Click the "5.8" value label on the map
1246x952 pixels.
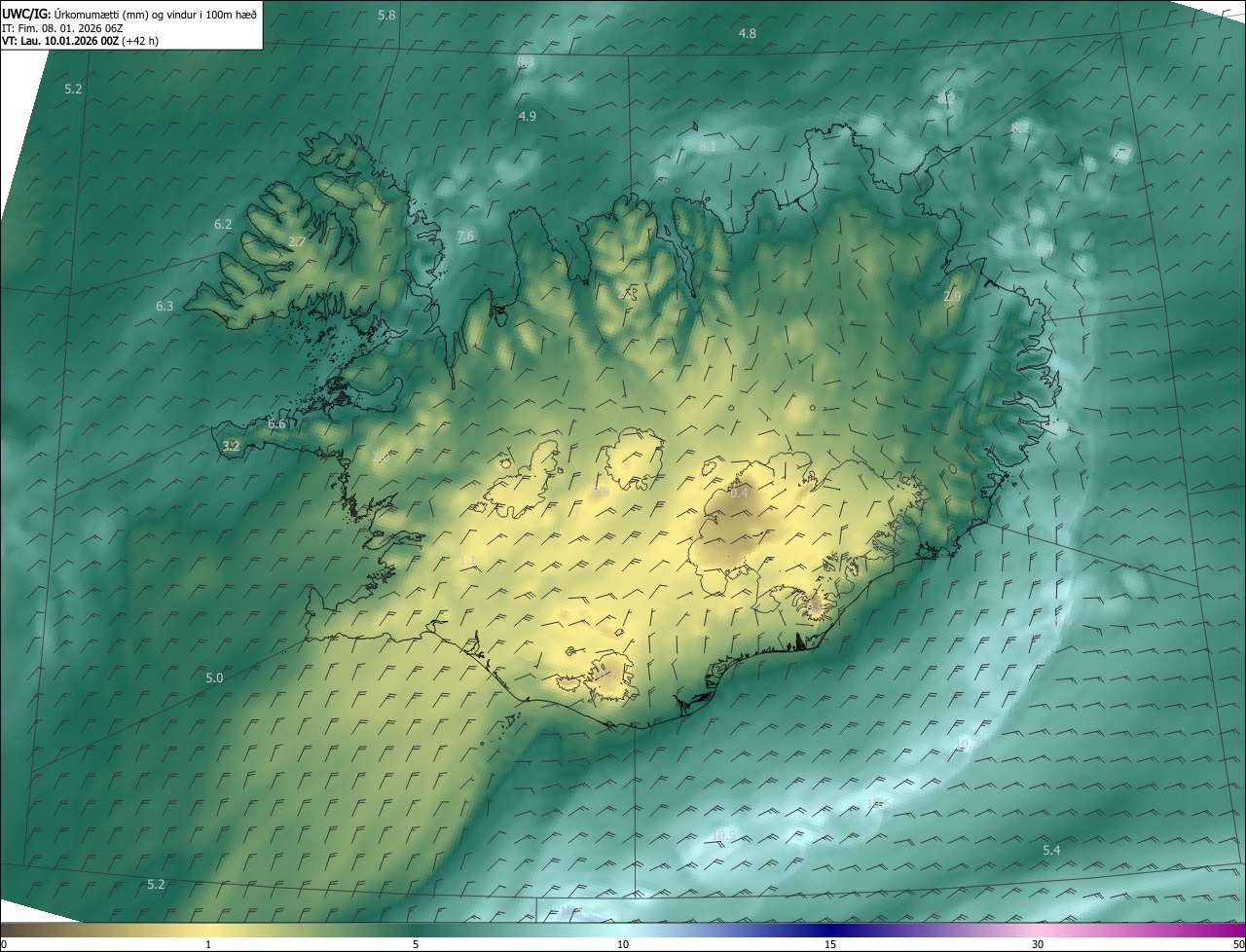tap(386, 16)
